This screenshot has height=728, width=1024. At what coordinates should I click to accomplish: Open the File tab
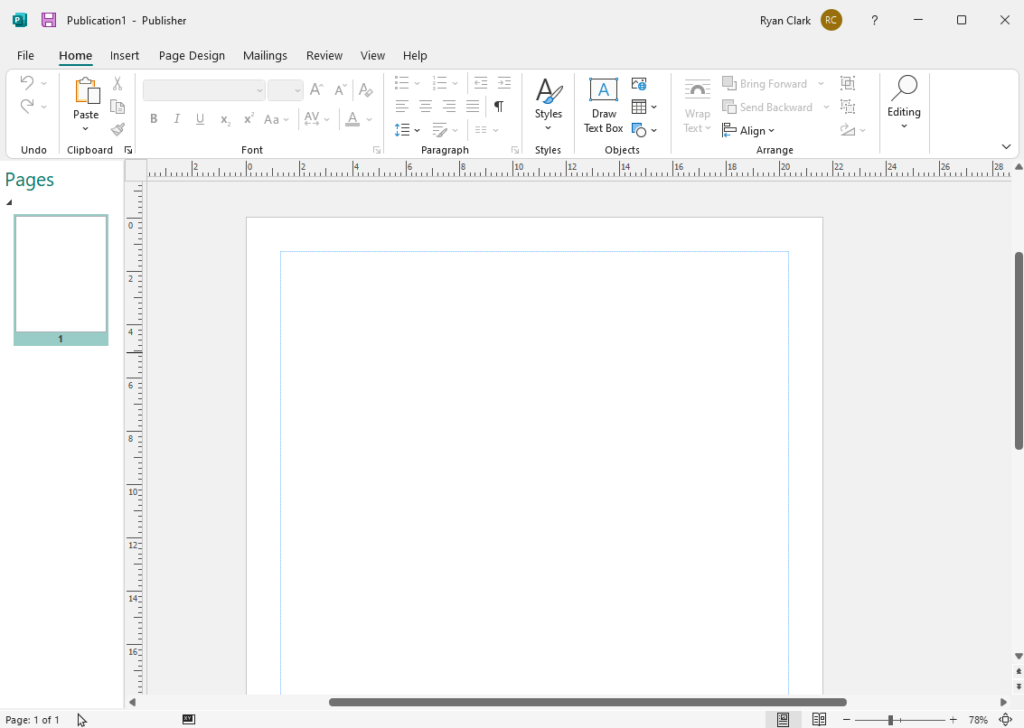tap(25, 55)
